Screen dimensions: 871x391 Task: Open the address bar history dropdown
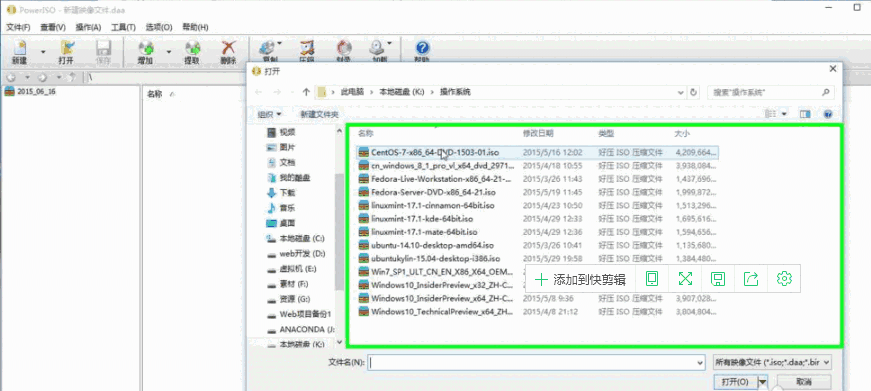(681, 92)
